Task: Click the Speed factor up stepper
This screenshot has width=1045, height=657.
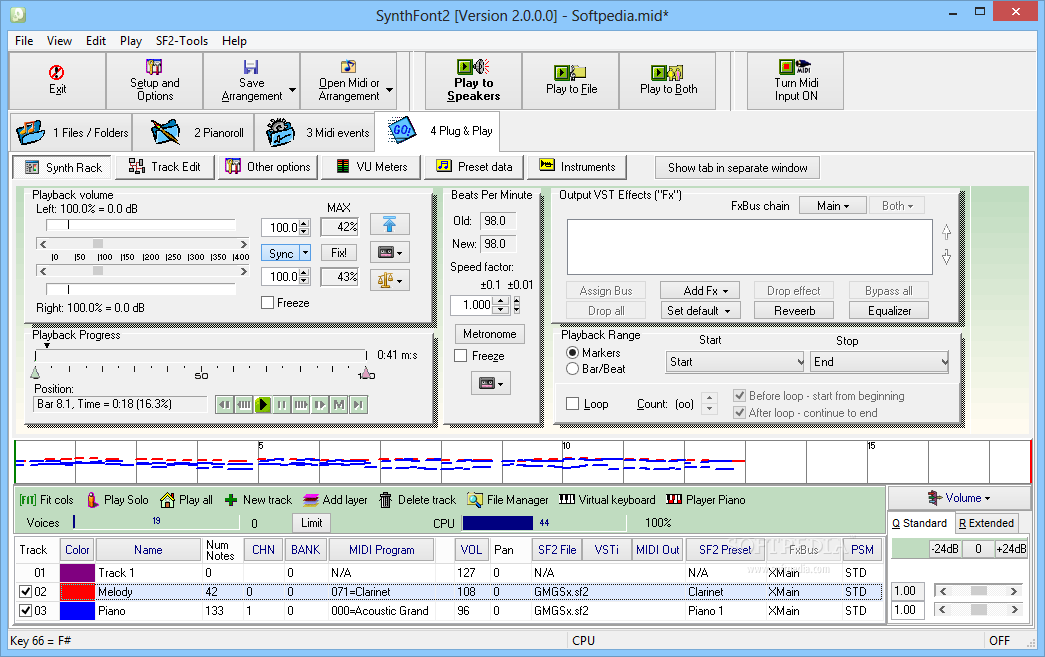Action: 501,301
